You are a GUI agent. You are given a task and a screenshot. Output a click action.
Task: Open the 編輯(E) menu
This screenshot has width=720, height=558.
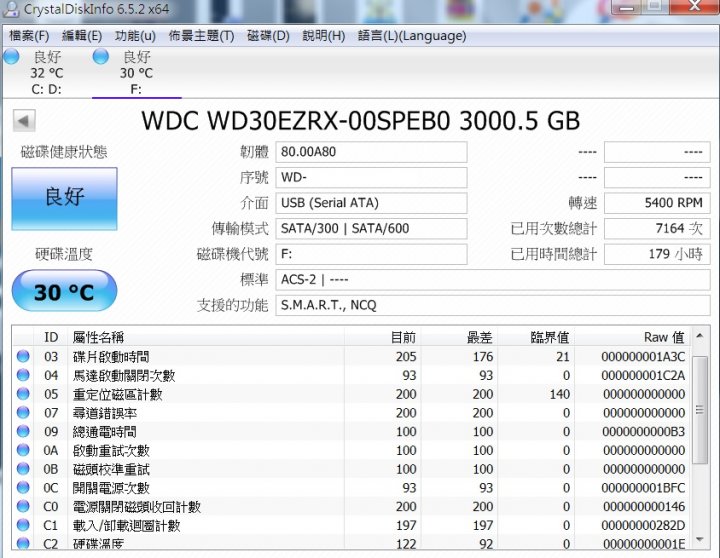point(82,36)
